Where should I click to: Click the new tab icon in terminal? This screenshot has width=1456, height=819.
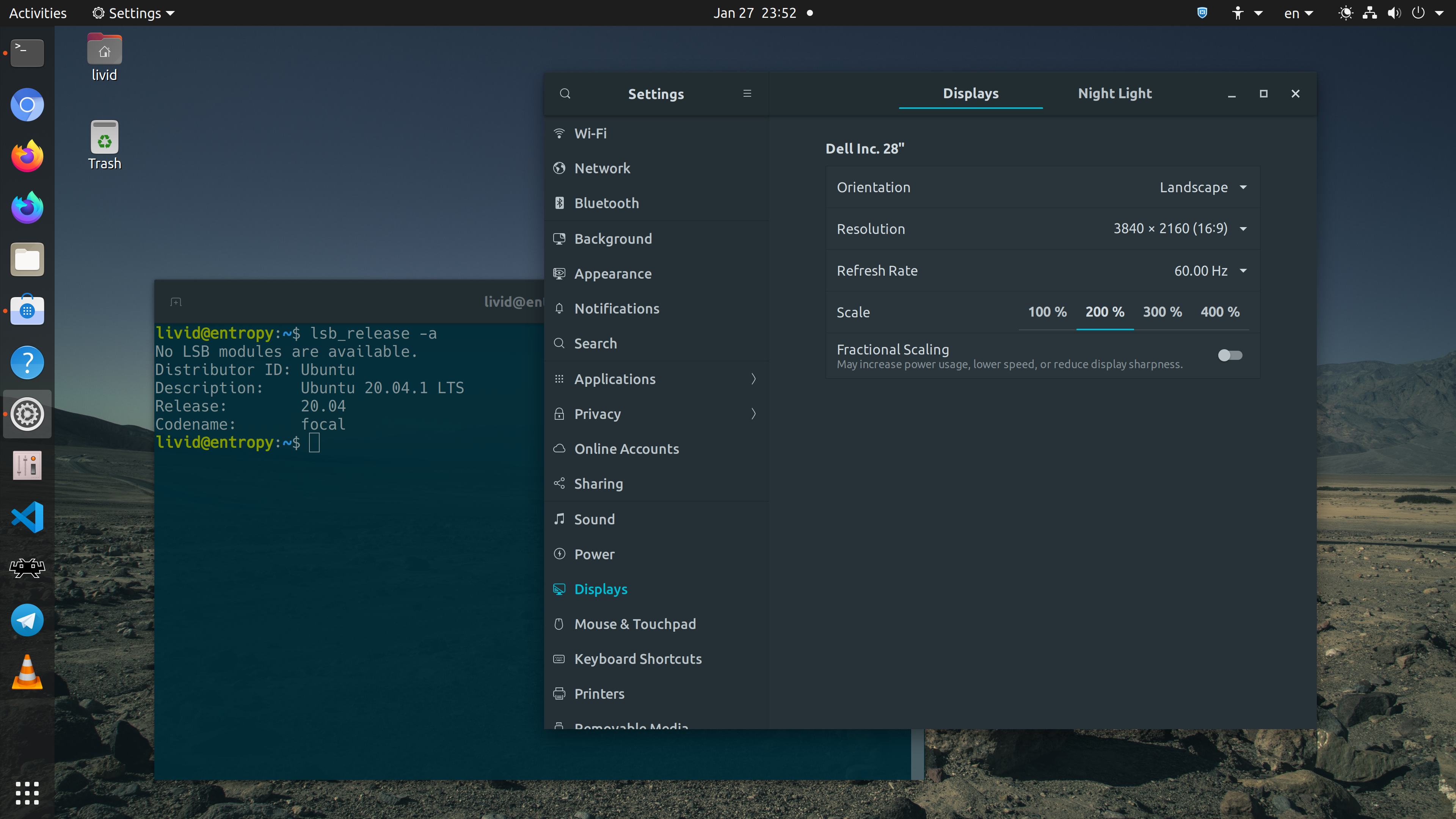(176, 303)
